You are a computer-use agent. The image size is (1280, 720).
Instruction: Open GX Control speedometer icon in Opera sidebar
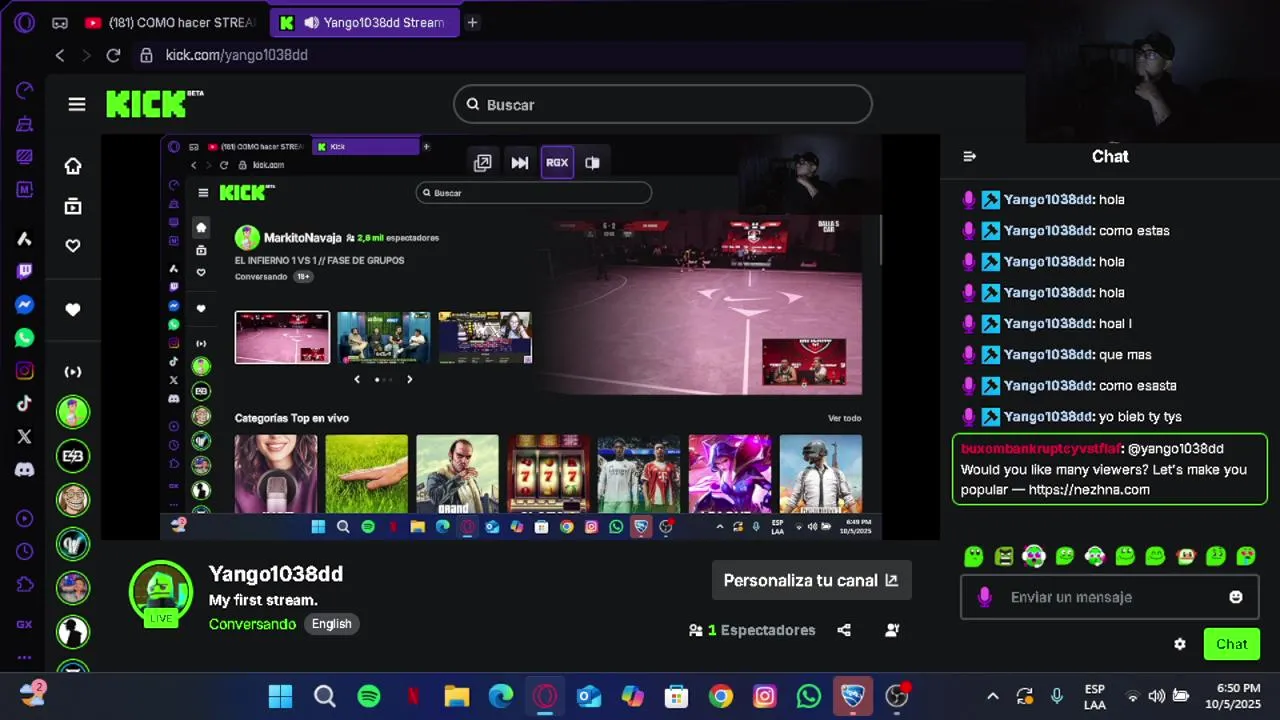(x=25, y=91)
